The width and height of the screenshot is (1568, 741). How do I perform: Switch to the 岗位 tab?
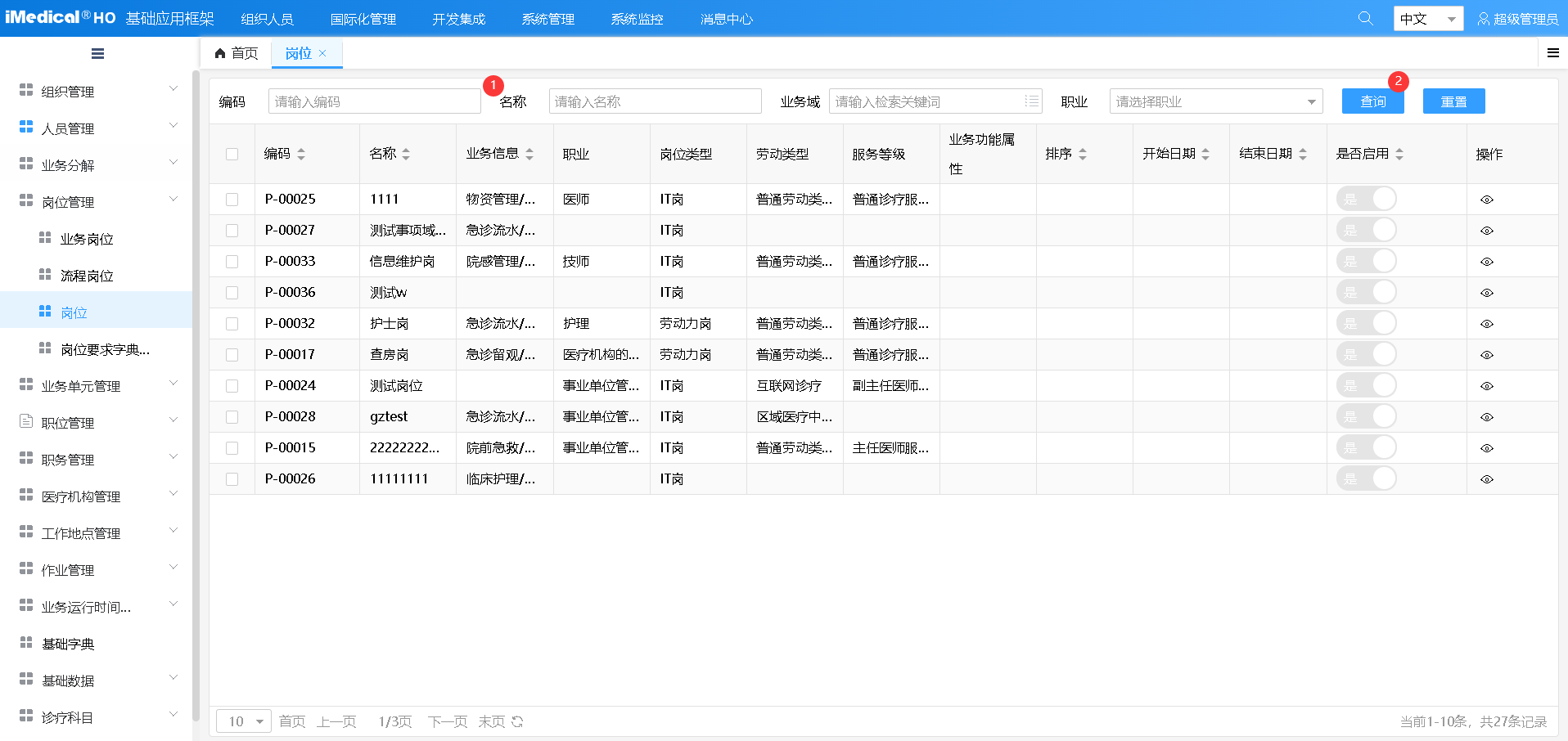tap(299, 53)
